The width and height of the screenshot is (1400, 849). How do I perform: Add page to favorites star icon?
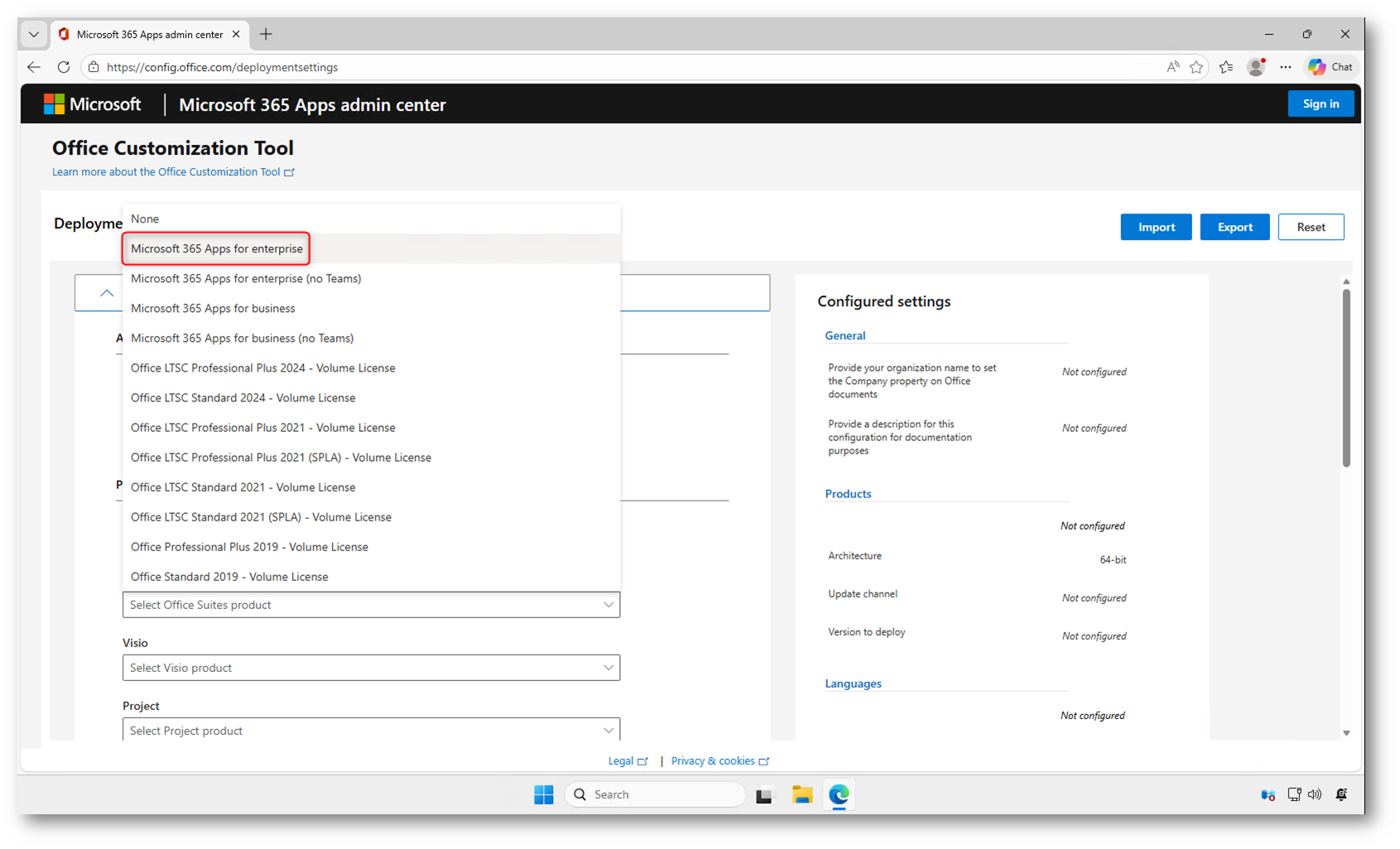[x=1196, y=67]
